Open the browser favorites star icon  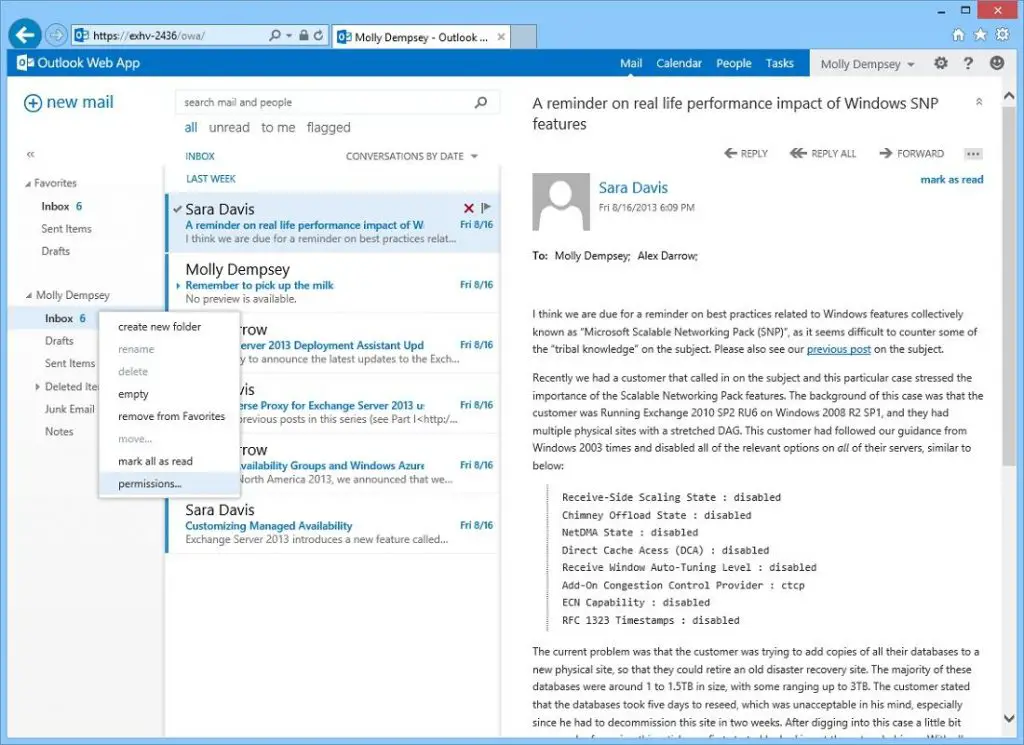[980, 35]
